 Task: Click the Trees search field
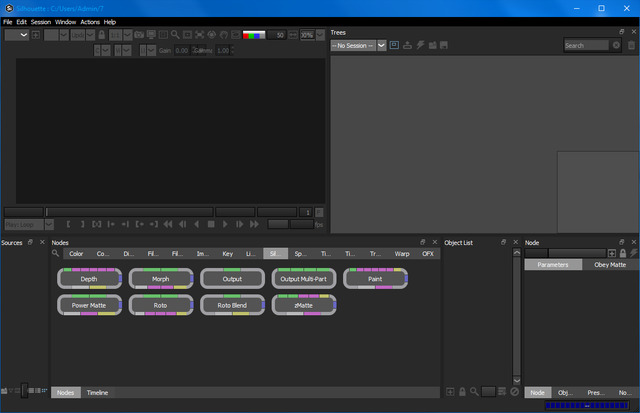click(x=585, y=45)
